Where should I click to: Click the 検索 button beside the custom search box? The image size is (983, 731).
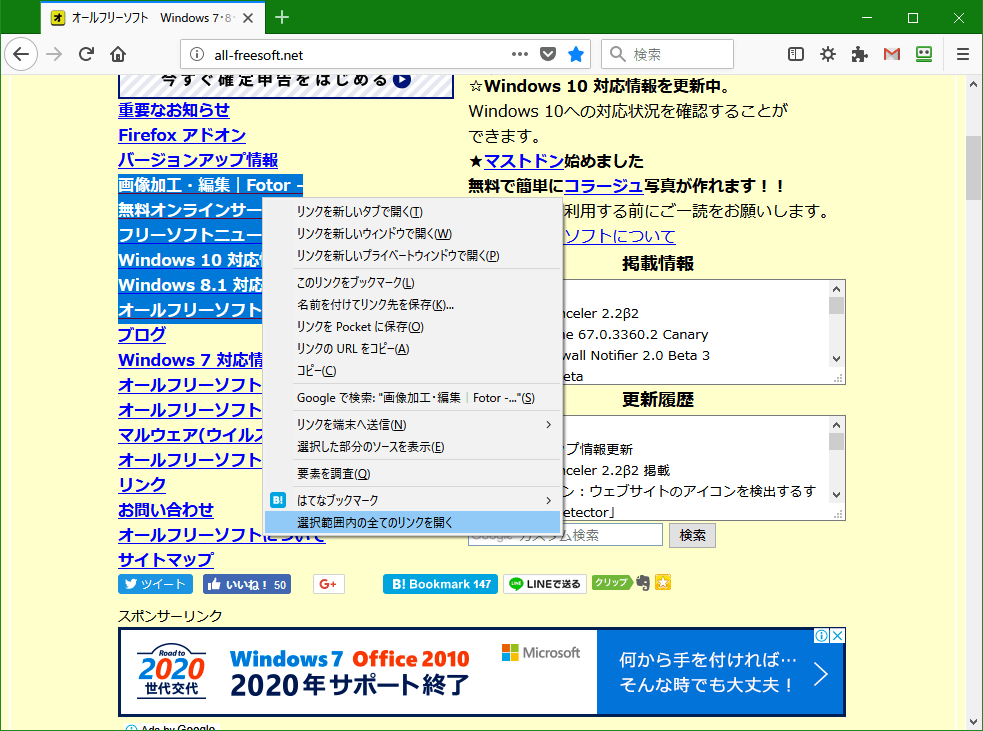[x=692, y=534]
